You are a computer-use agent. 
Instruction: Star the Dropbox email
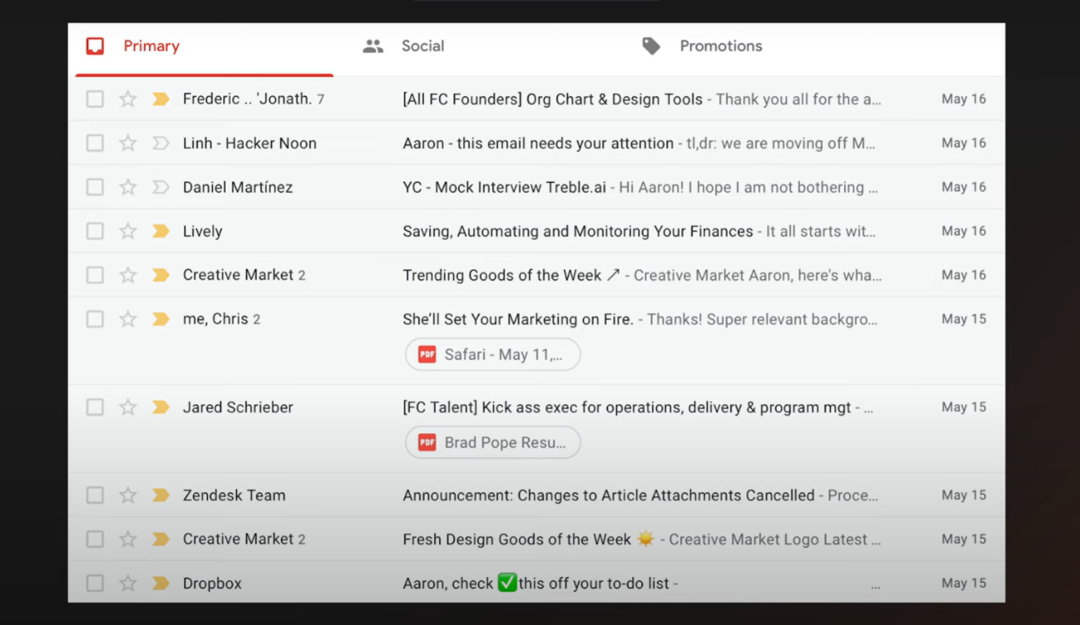(127, 583)
